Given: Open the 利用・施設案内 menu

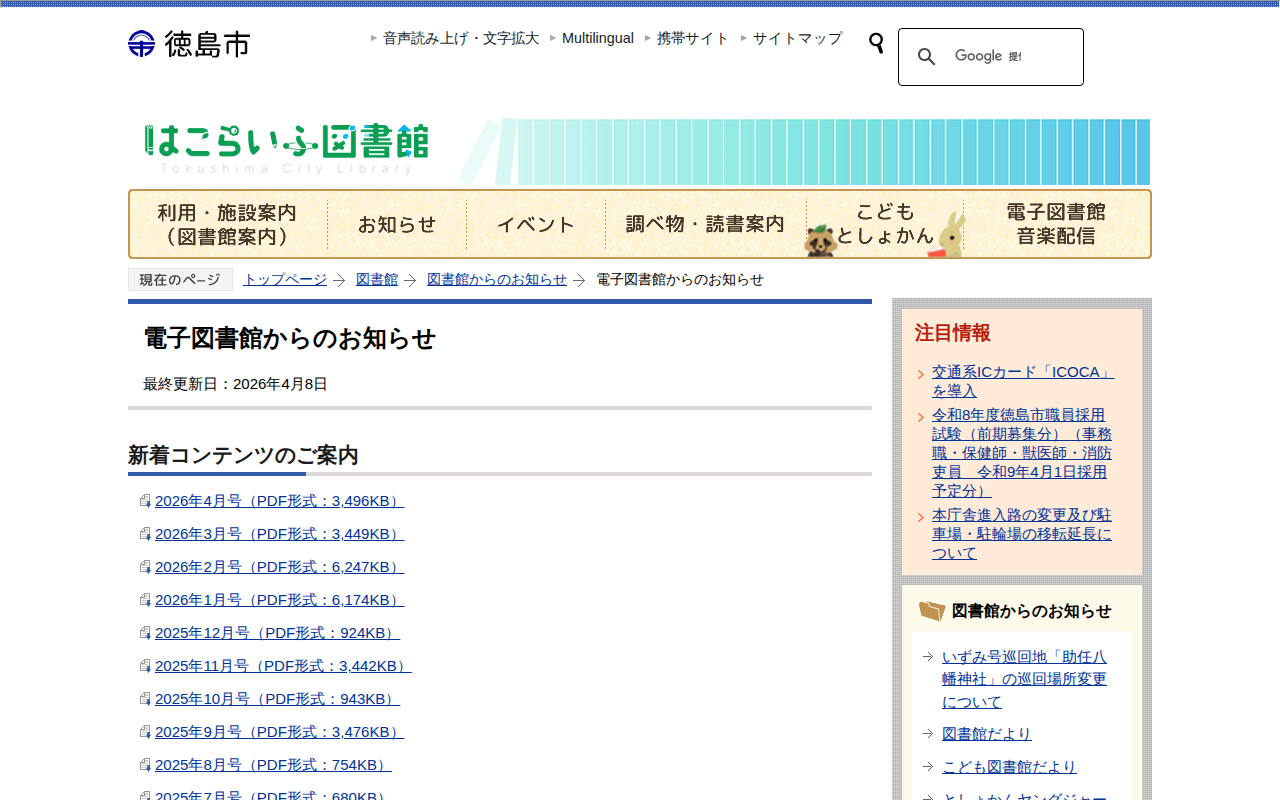Looking at the screenshot, I should tap(227, 225).
